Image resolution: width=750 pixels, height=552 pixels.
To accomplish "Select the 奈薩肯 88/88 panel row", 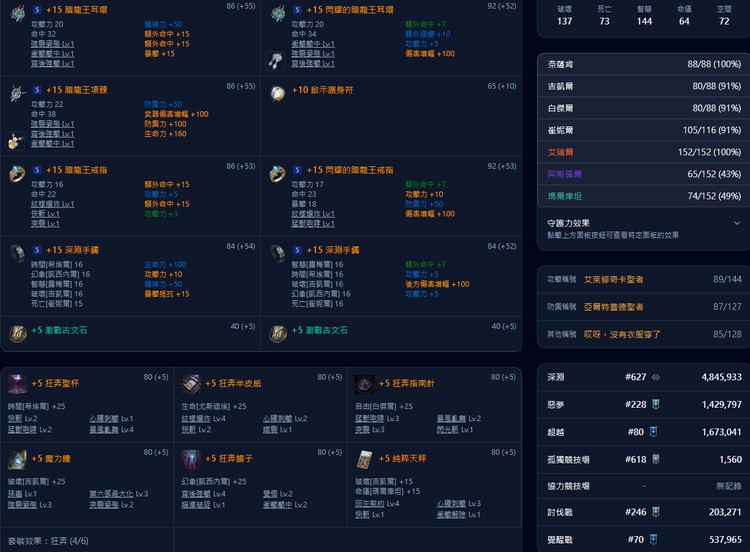I will [644, 64].
